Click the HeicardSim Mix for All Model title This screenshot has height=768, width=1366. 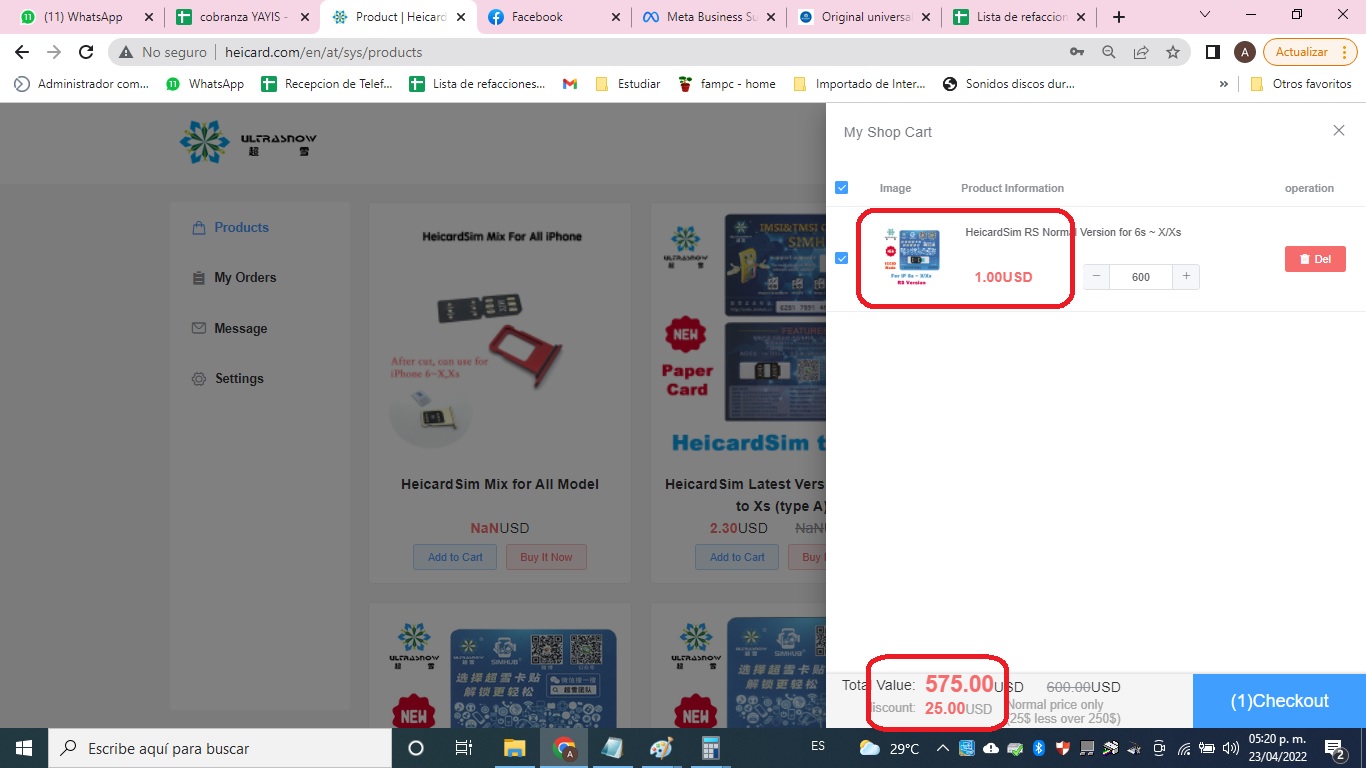500,484
